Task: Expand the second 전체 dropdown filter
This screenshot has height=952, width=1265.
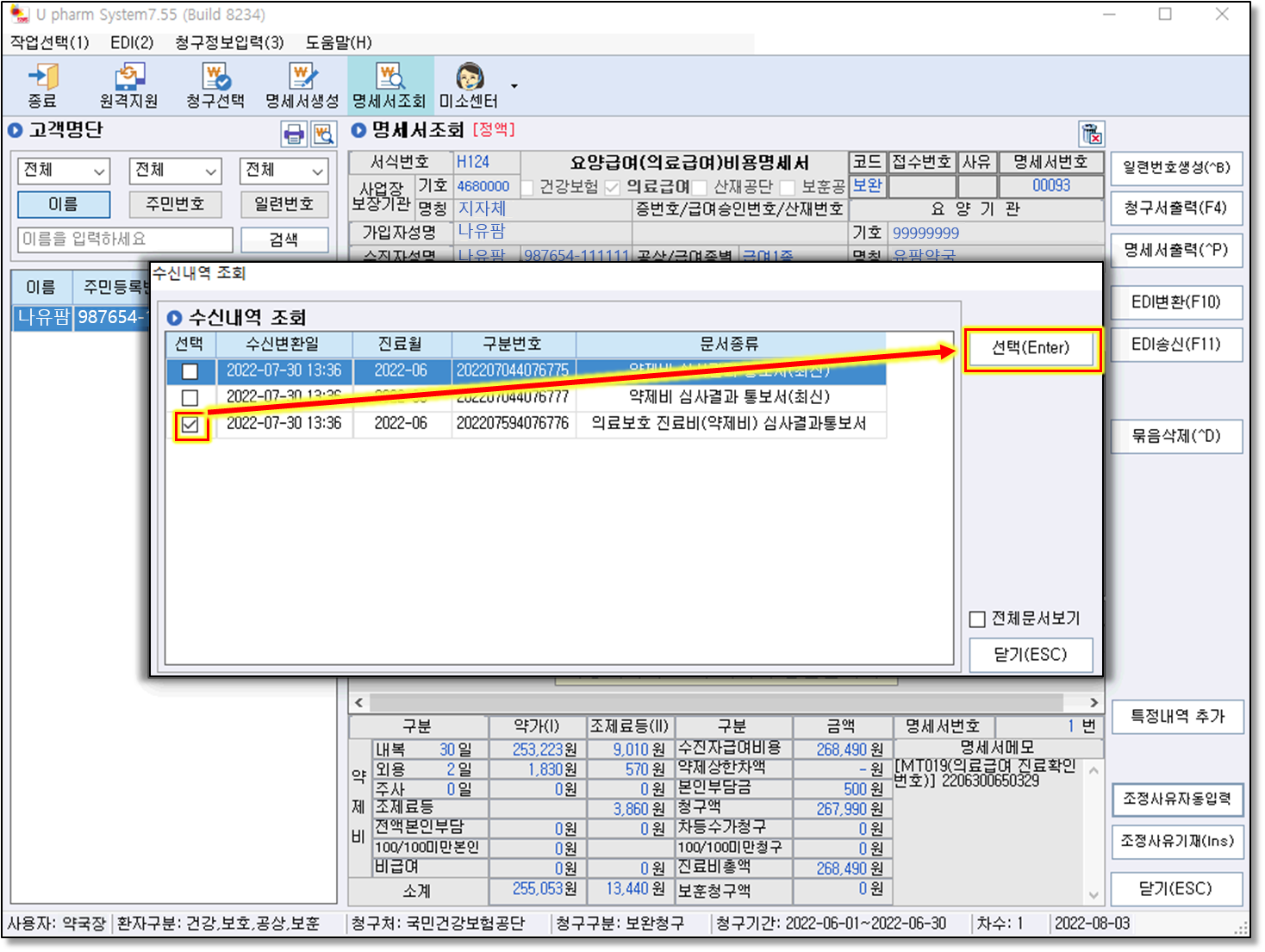Action: pyautogui.click(x=175, y=171)
